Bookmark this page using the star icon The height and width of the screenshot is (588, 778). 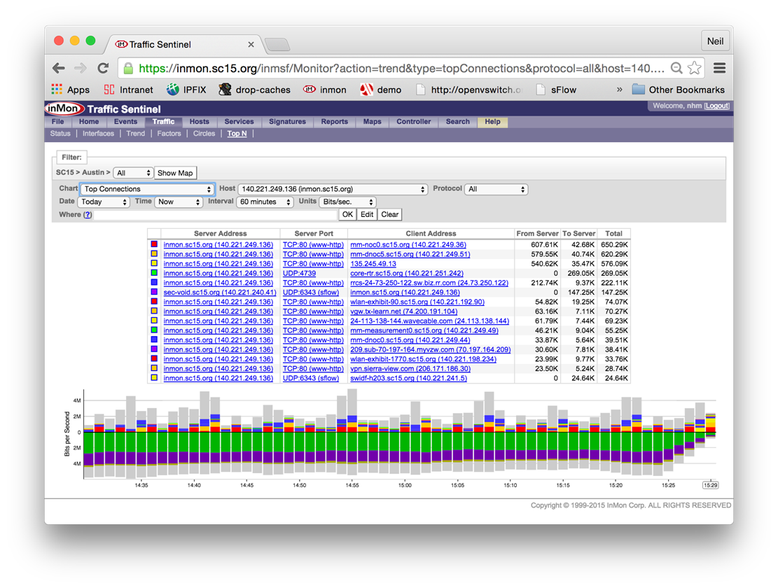695,68
